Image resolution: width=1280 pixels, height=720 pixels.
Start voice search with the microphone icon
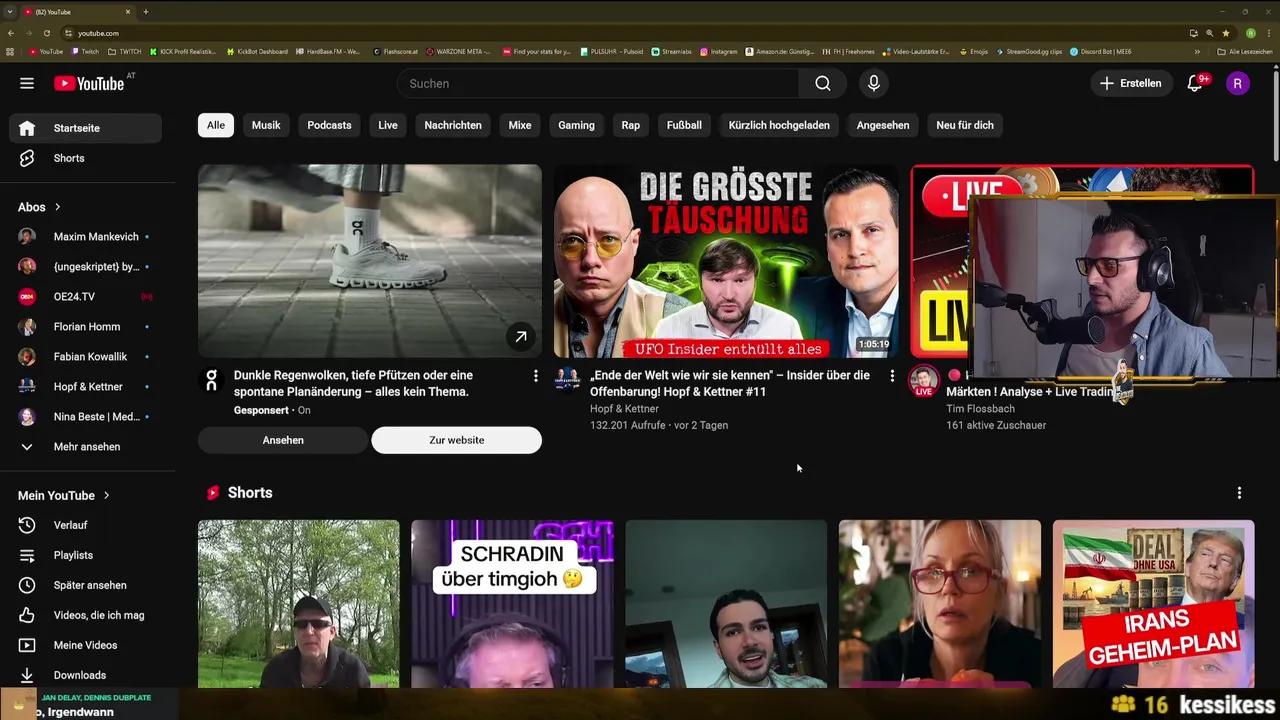(x=874, y=84)
